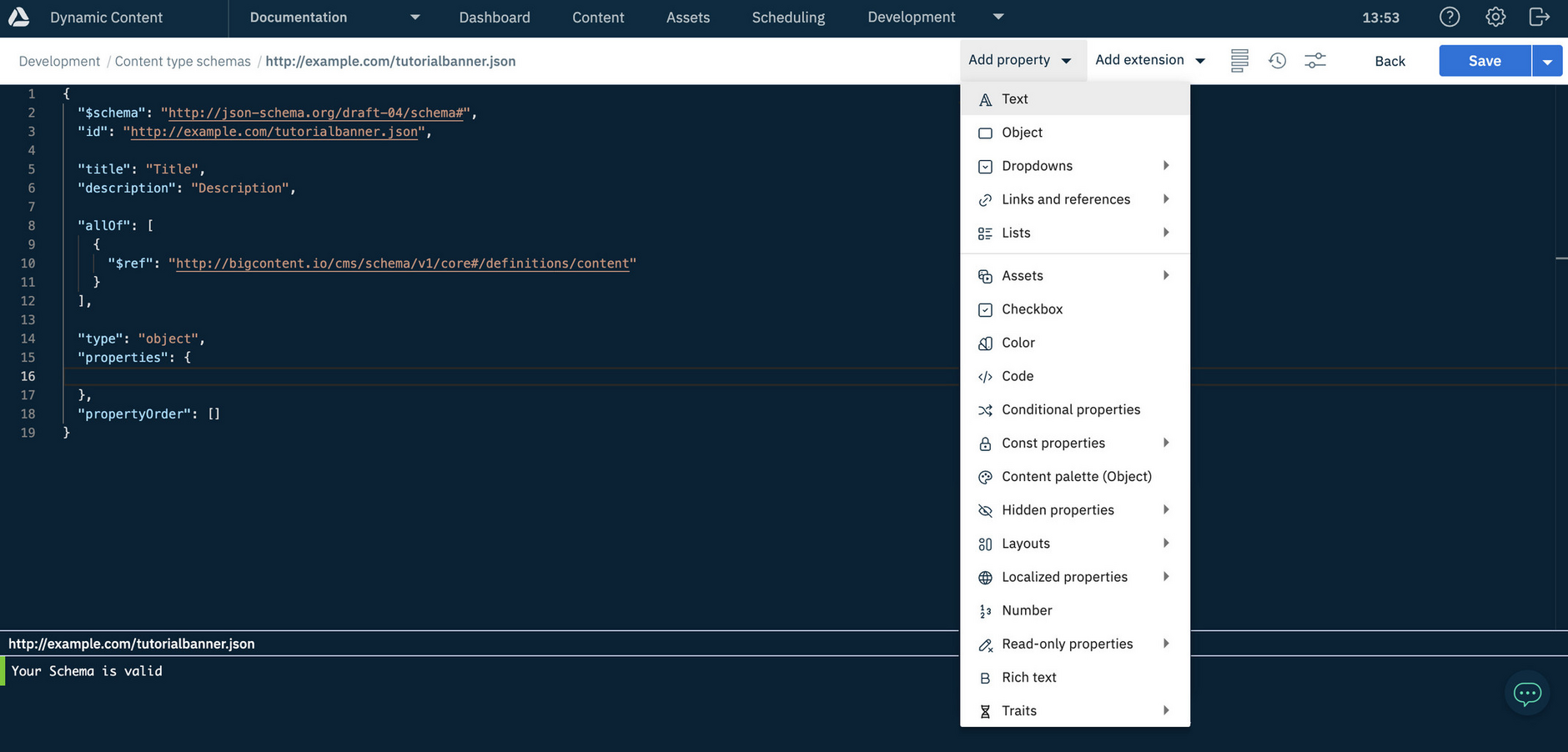Click the 13:53 clock text
The height and width of the screenshot is (752, 1568).
click(1380, 18)
